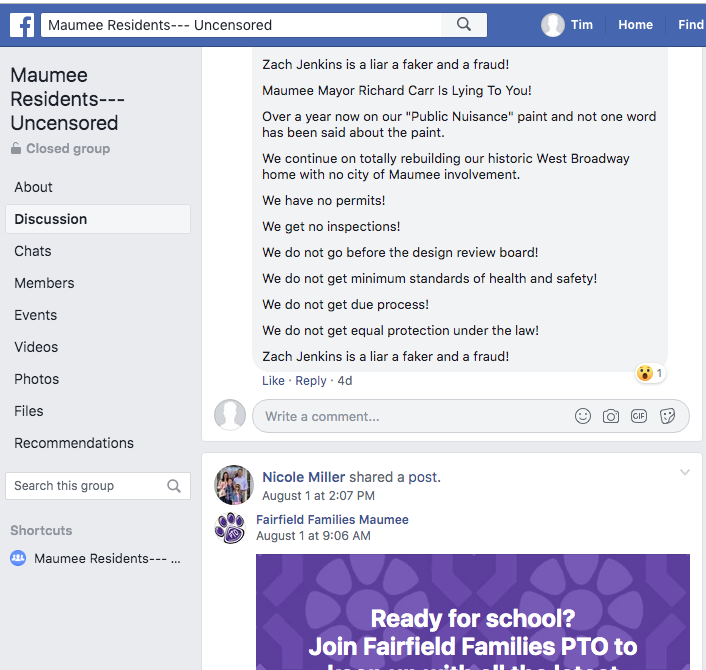This screenshot has width=706, height=670.
Task: Like the comment about Zach Jenkins
Action: click(273, 381)
